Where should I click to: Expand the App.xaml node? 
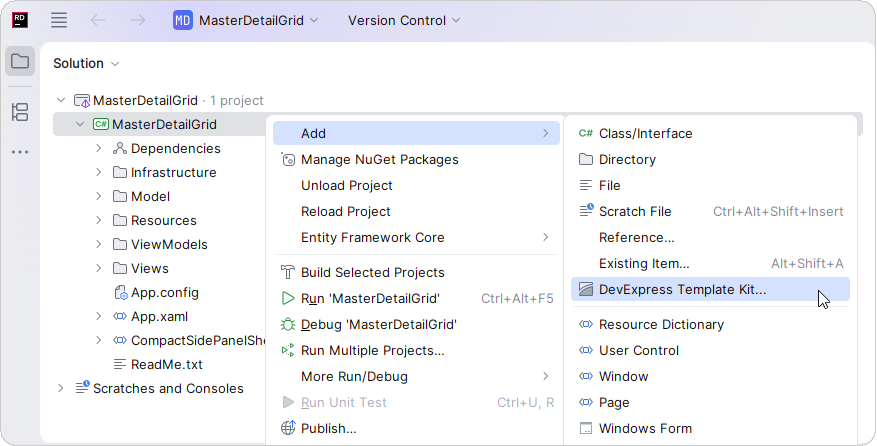(98, 317)
